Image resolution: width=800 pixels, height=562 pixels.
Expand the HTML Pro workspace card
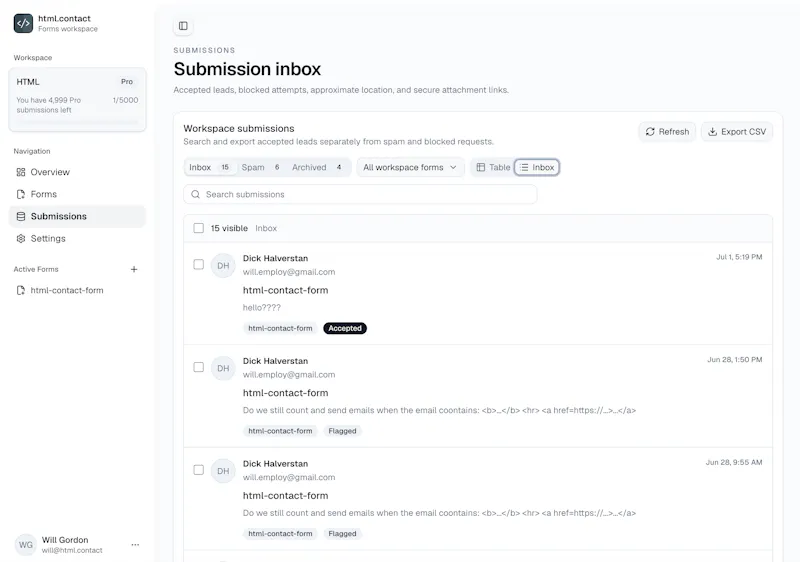77,100
